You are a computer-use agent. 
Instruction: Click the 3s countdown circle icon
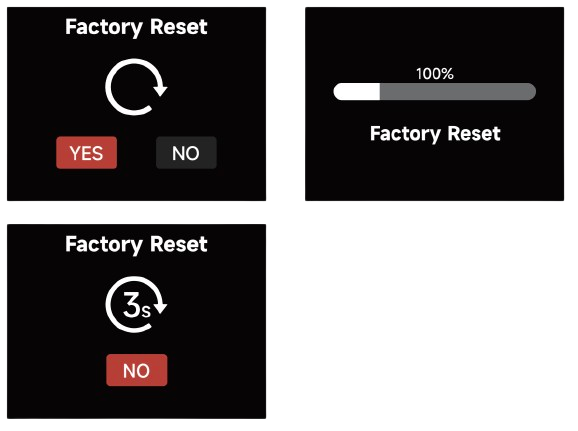(x=136, y=305)
